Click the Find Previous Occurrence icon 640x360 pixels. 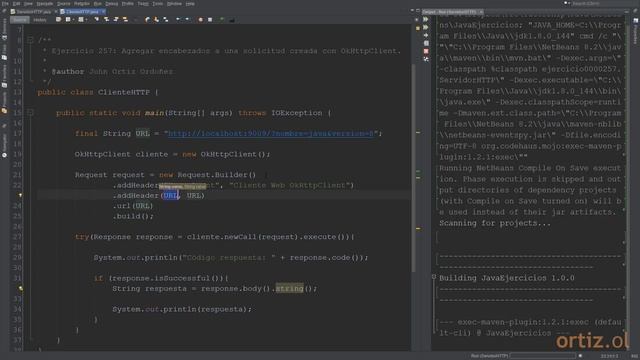[107, 19]
